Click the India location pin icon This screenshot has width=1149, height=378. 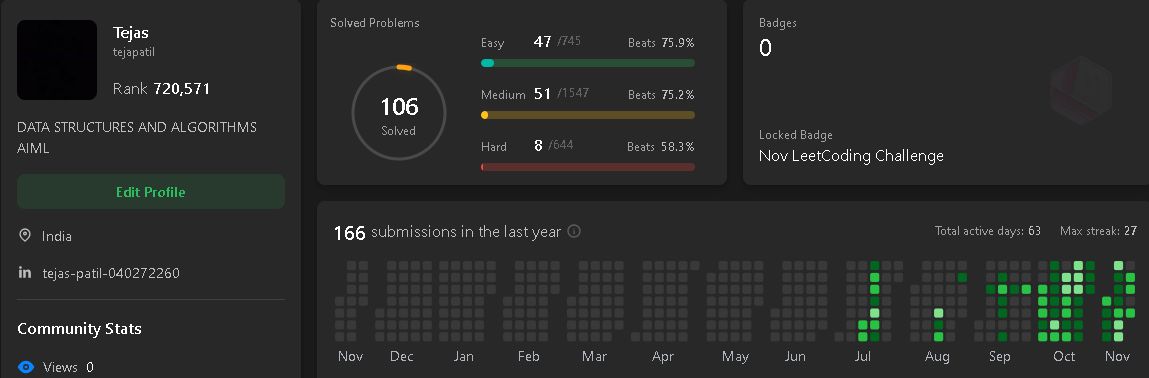pos(25,236)
